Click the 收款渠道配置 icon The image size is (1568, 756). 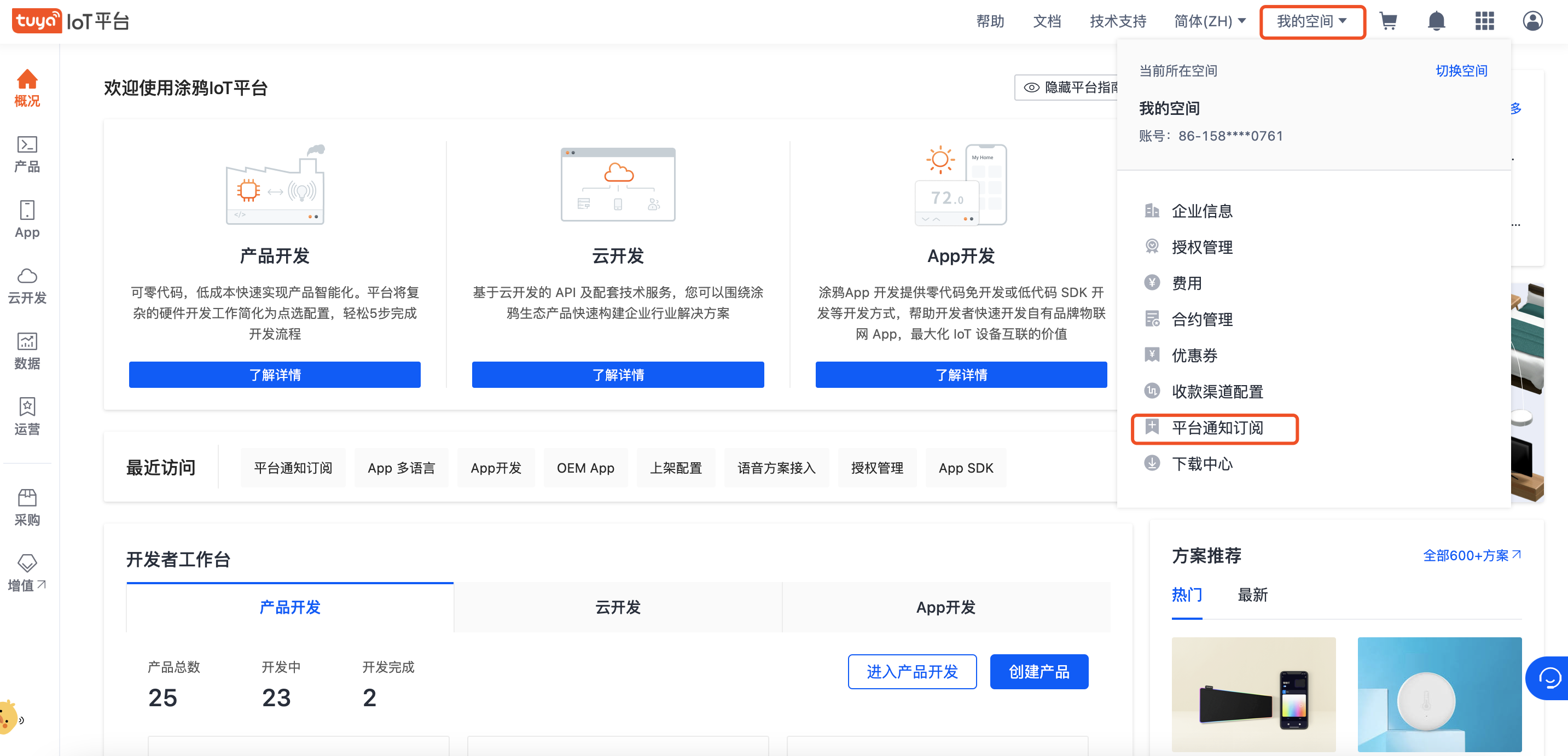point(1152,391)
